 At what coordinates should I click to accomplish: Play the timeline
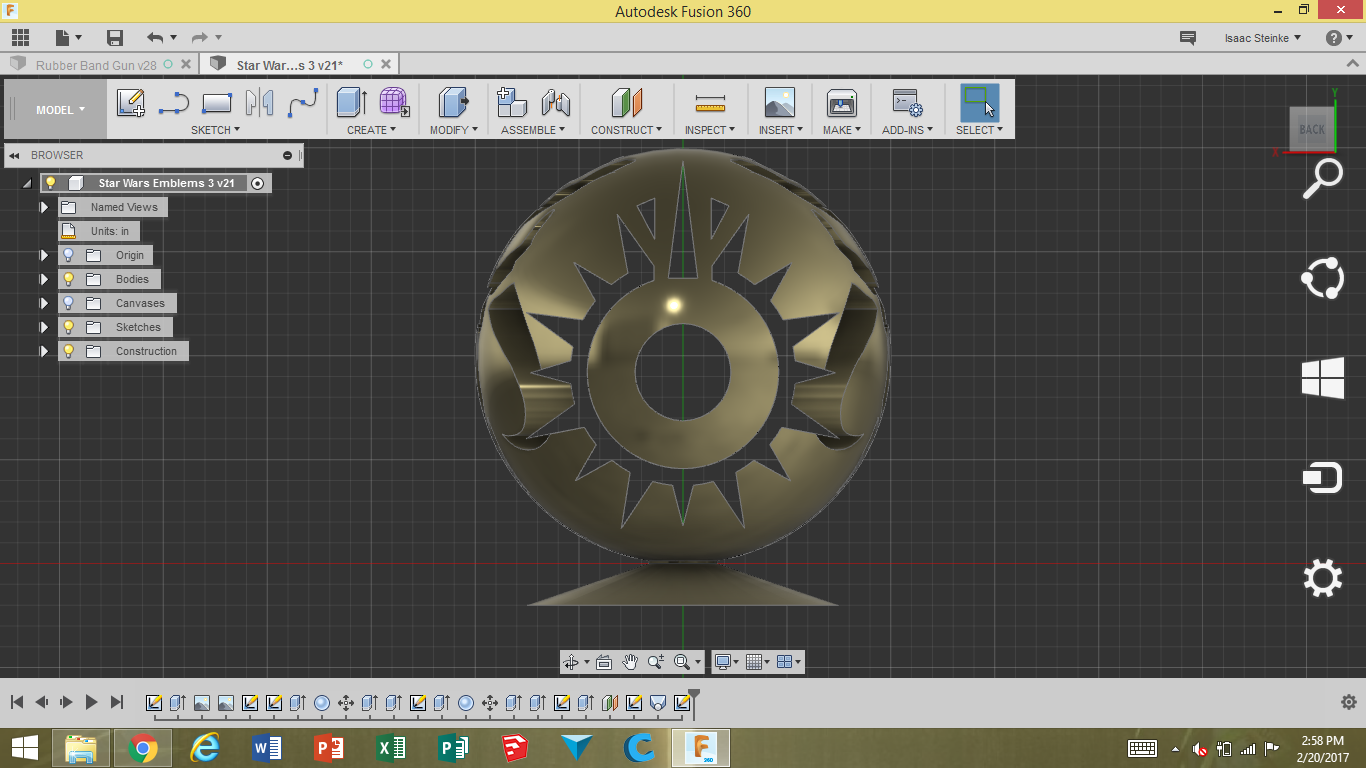(91, 702)
